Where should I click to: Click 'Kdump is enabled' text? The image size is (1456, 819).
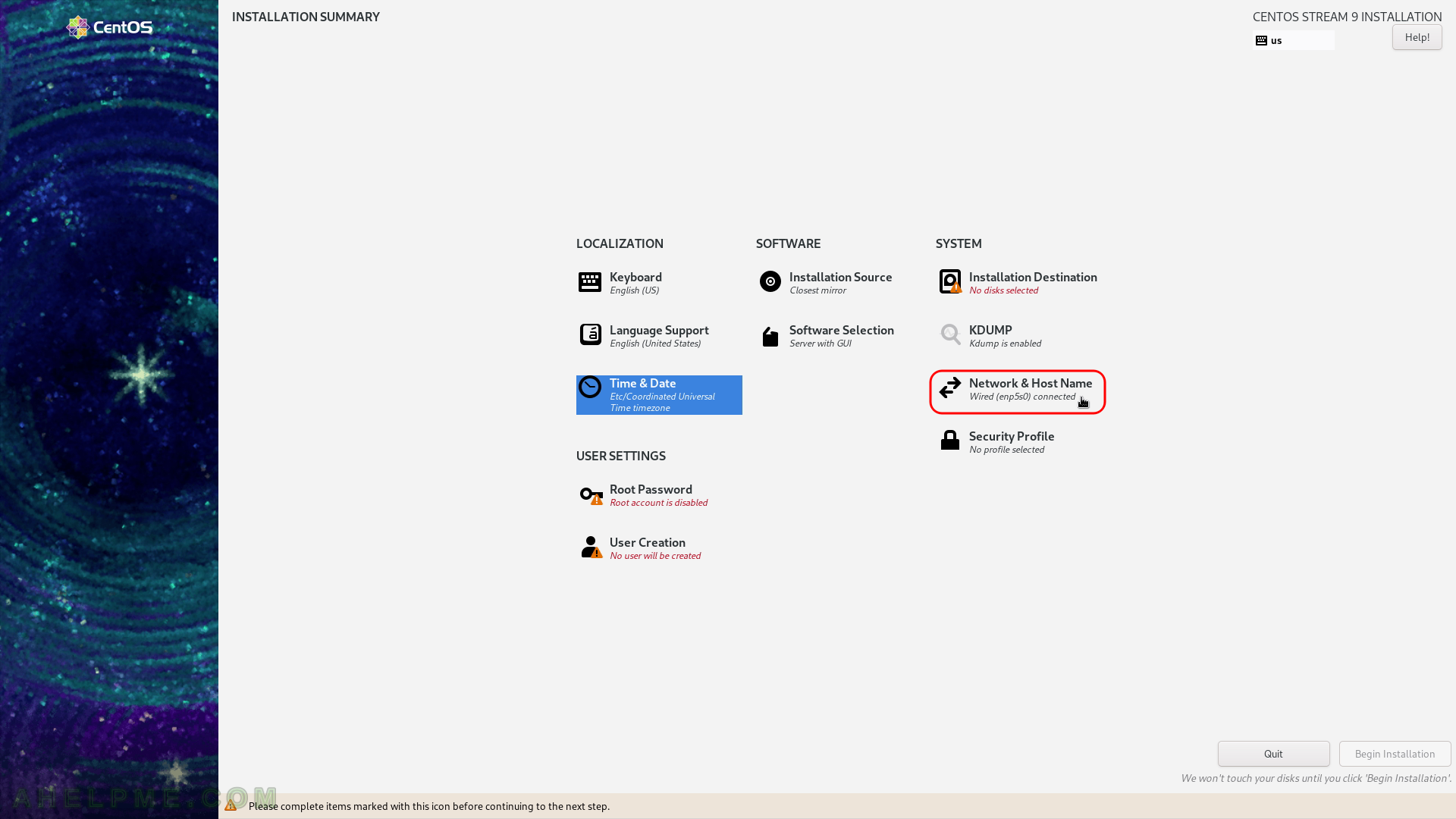(x=1005, y=344)
